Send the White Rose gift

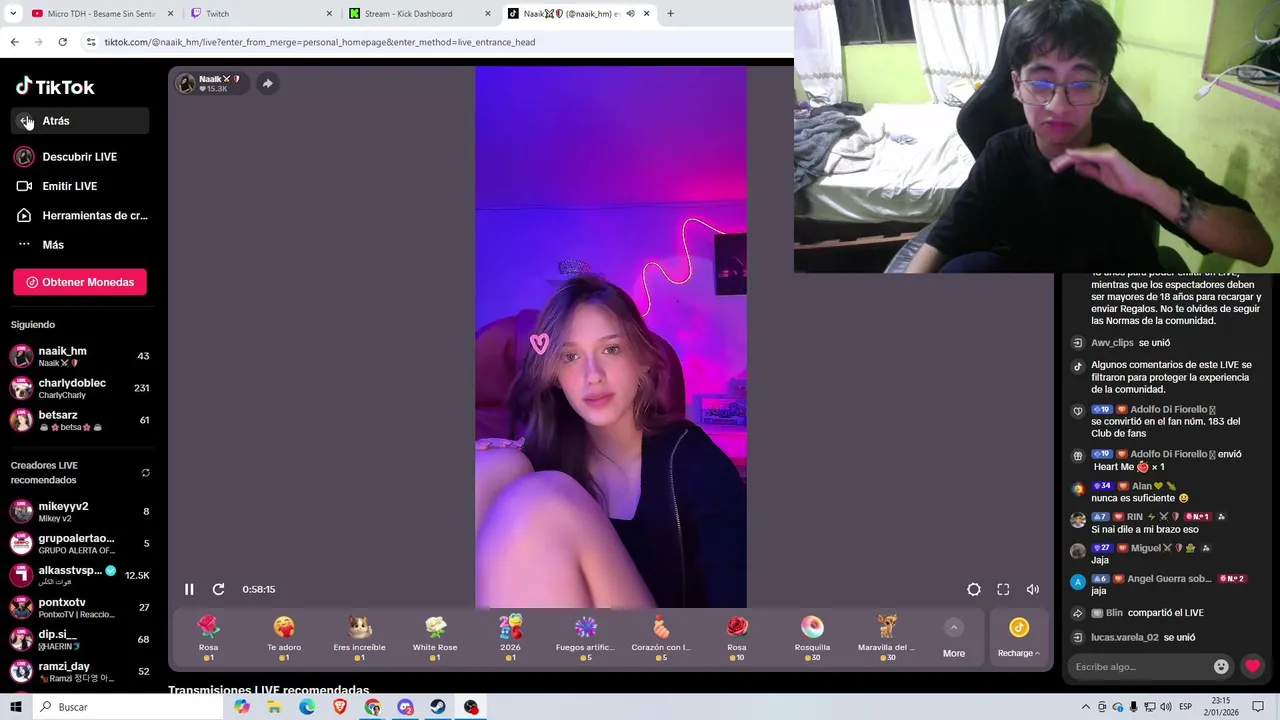click(435, 637)
